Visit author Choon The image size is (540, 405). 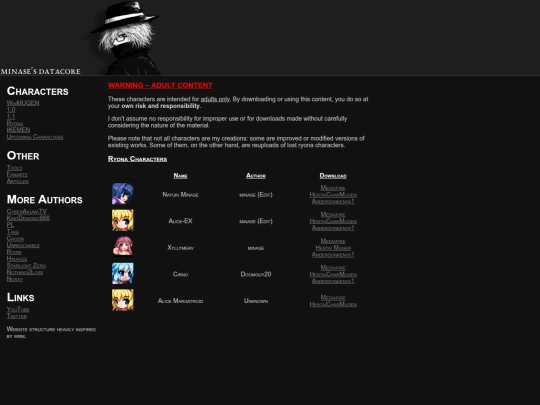point(15,238)
